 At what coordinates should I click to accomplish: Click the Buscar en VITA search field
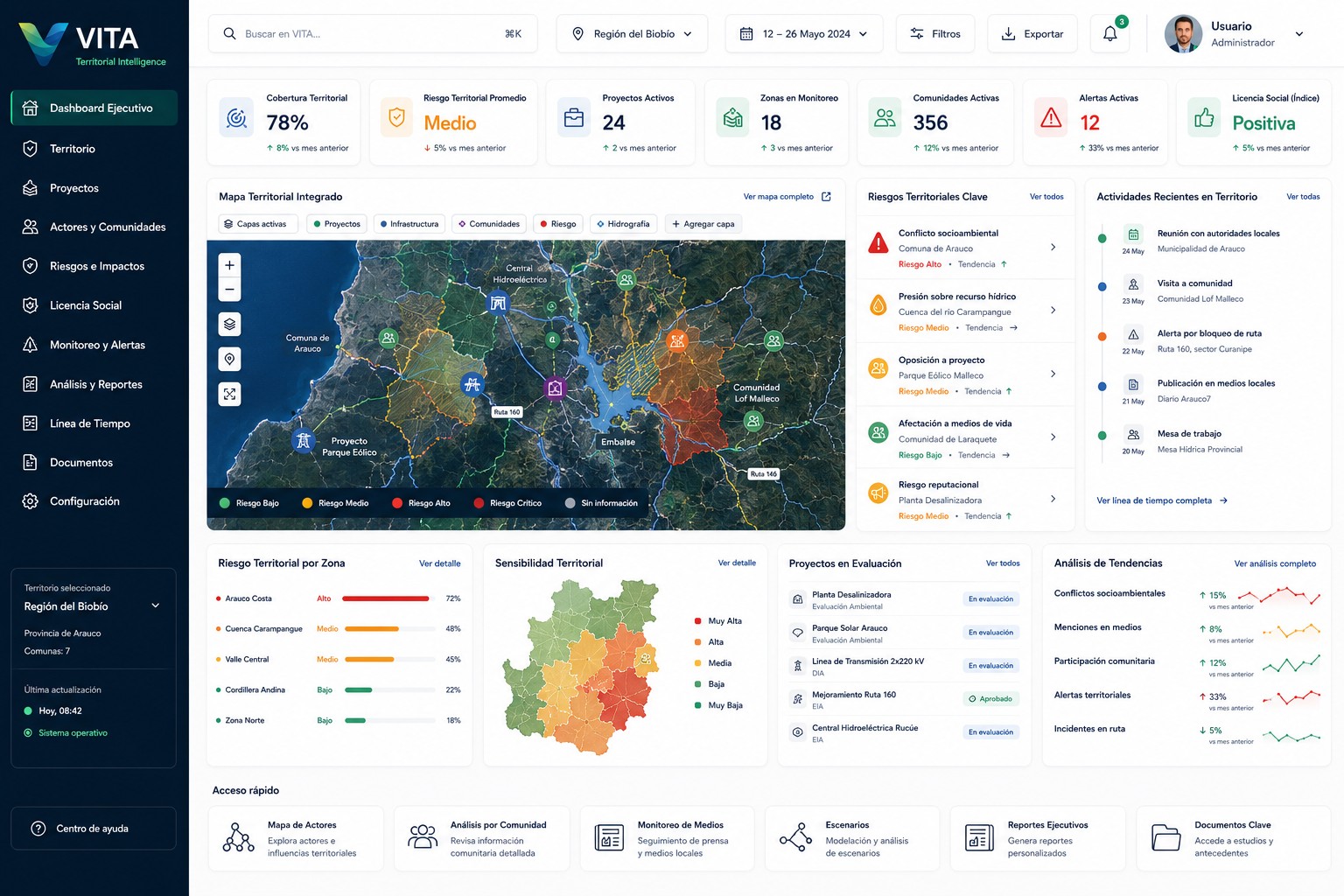373,34
